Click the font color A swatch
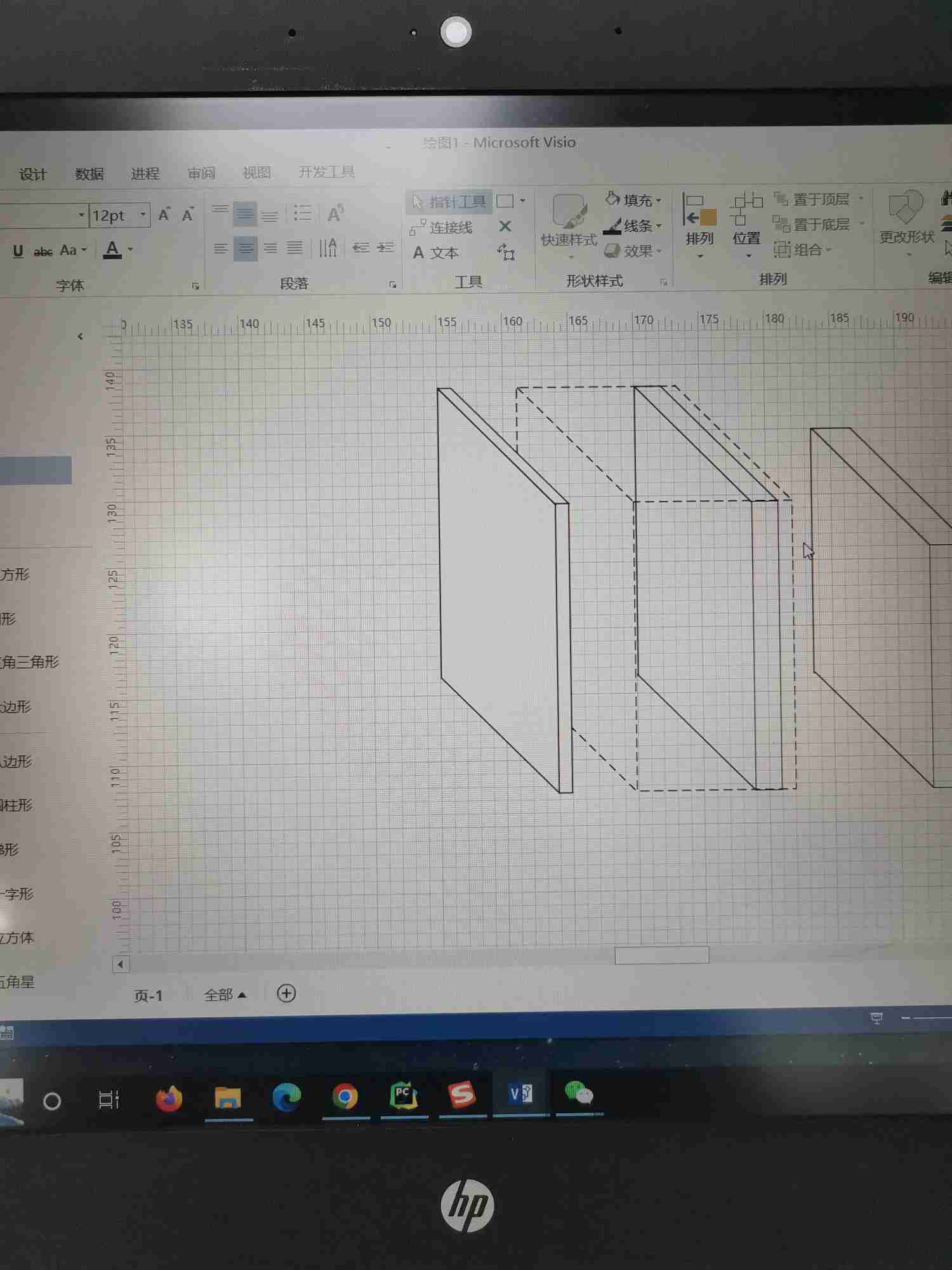The height and width of the screenshot is (1270, 952). tap(112, 250)
